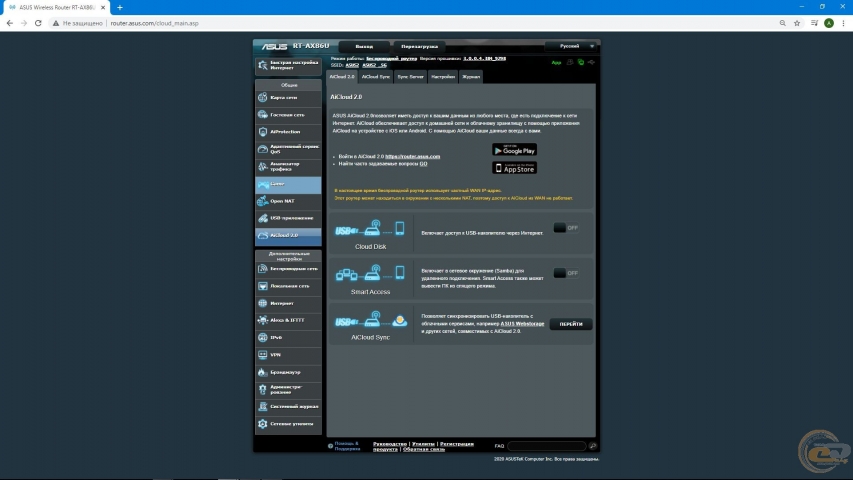Open the https://router.asus.com link

(412, 157)
